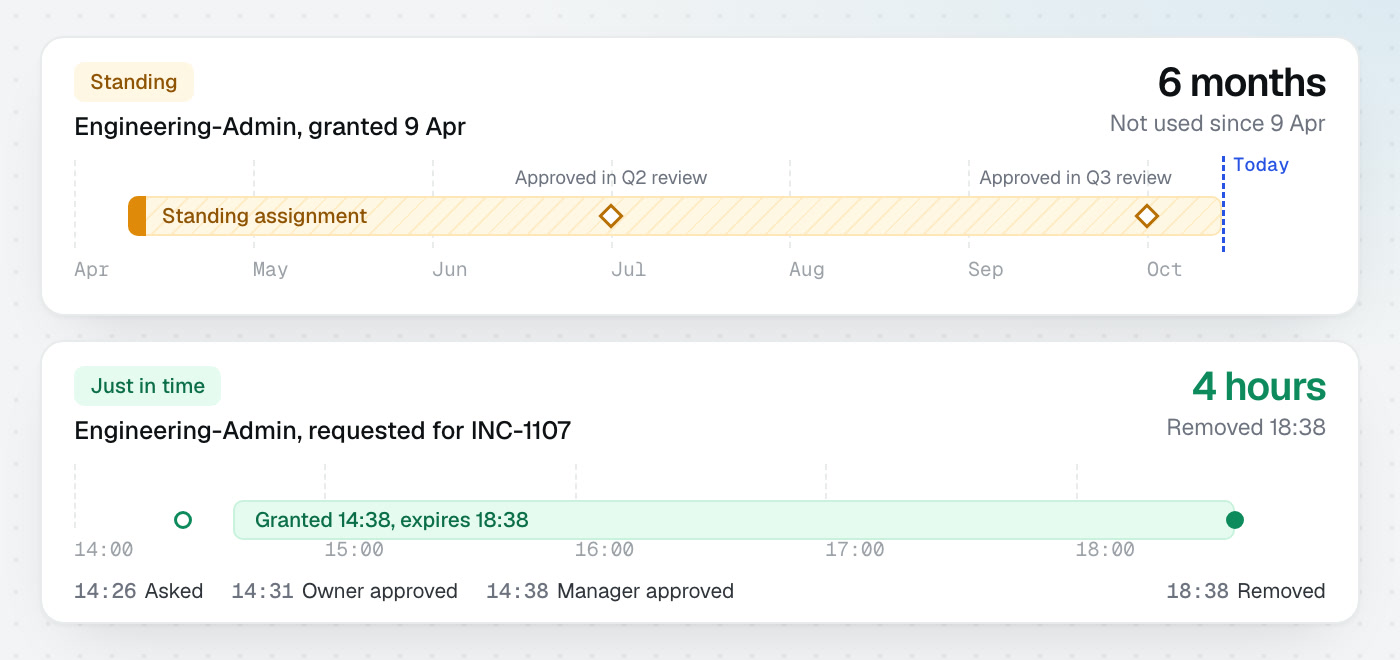This screenshot has height=660, width=1400.
Task: Click 'Approved in Q2 review' label
Action: pyautogui.click(x=611, y=178)
